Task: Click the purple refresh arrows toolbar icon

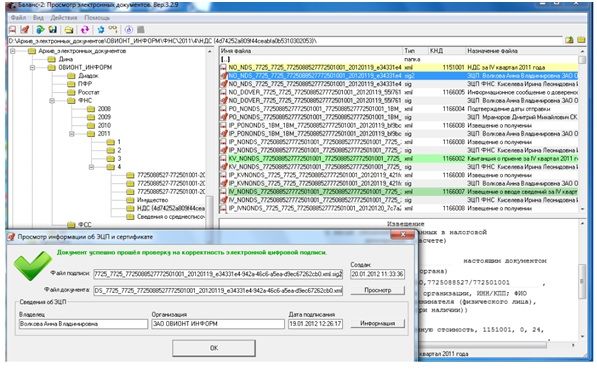Action: click(x=85, y=30)
